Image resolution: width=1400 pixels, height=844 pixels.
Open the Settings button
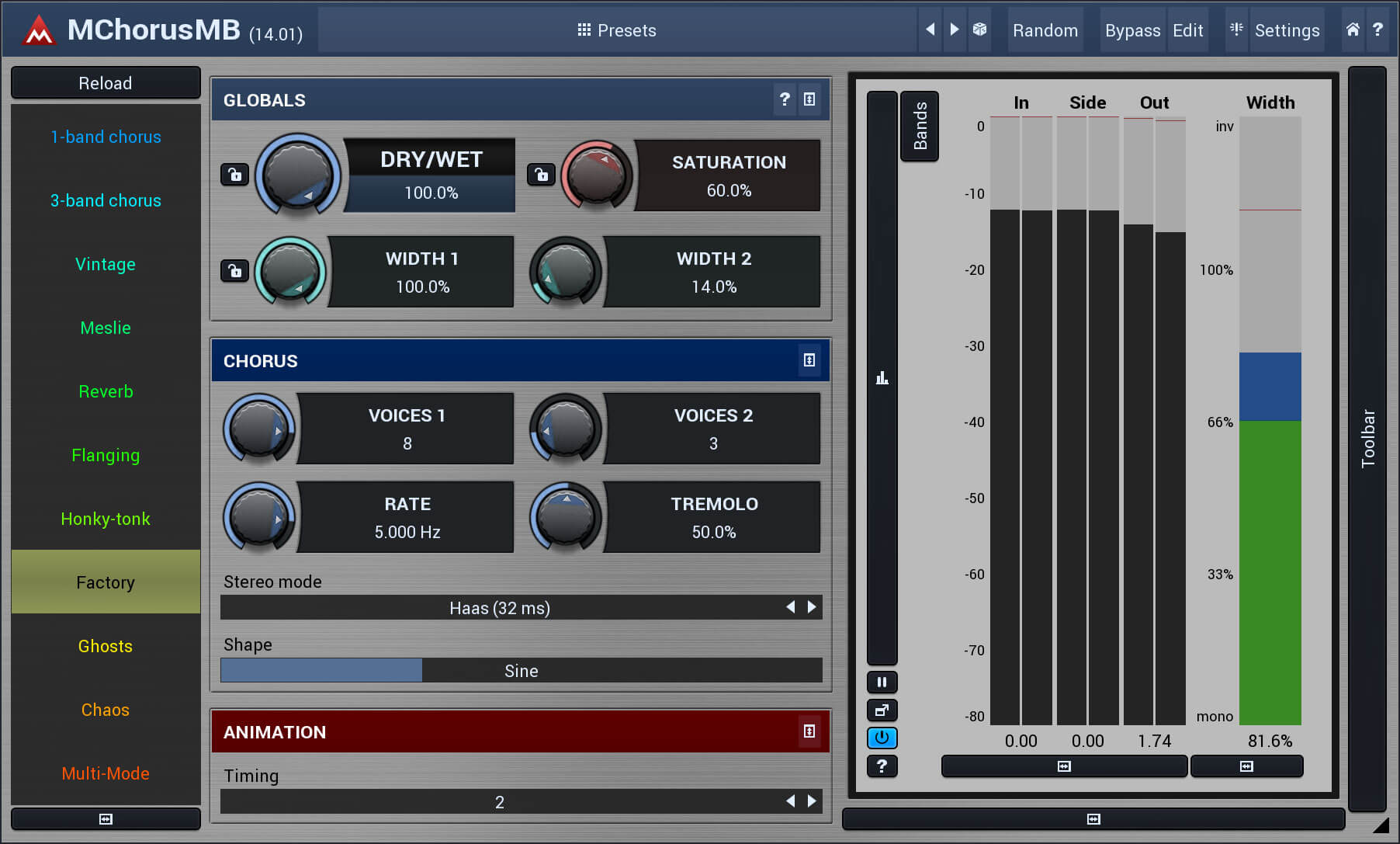click(1287, 30)
